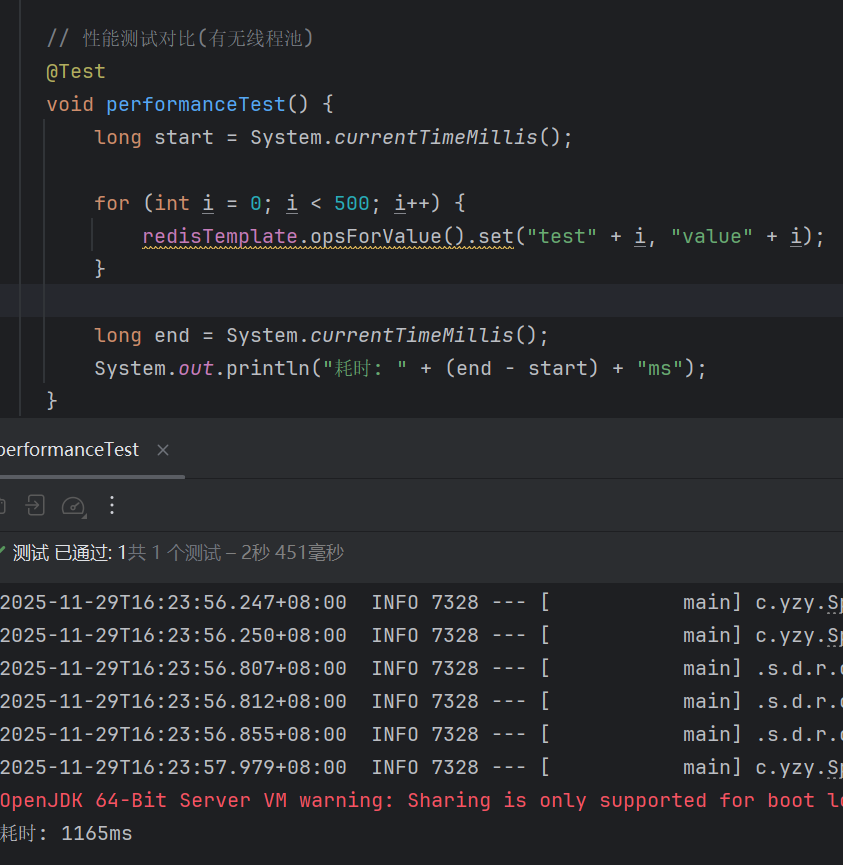Close the performanceTest run tab
This screenshot has width=843, height=865.
pyautogui.click(x=163, y=450)
